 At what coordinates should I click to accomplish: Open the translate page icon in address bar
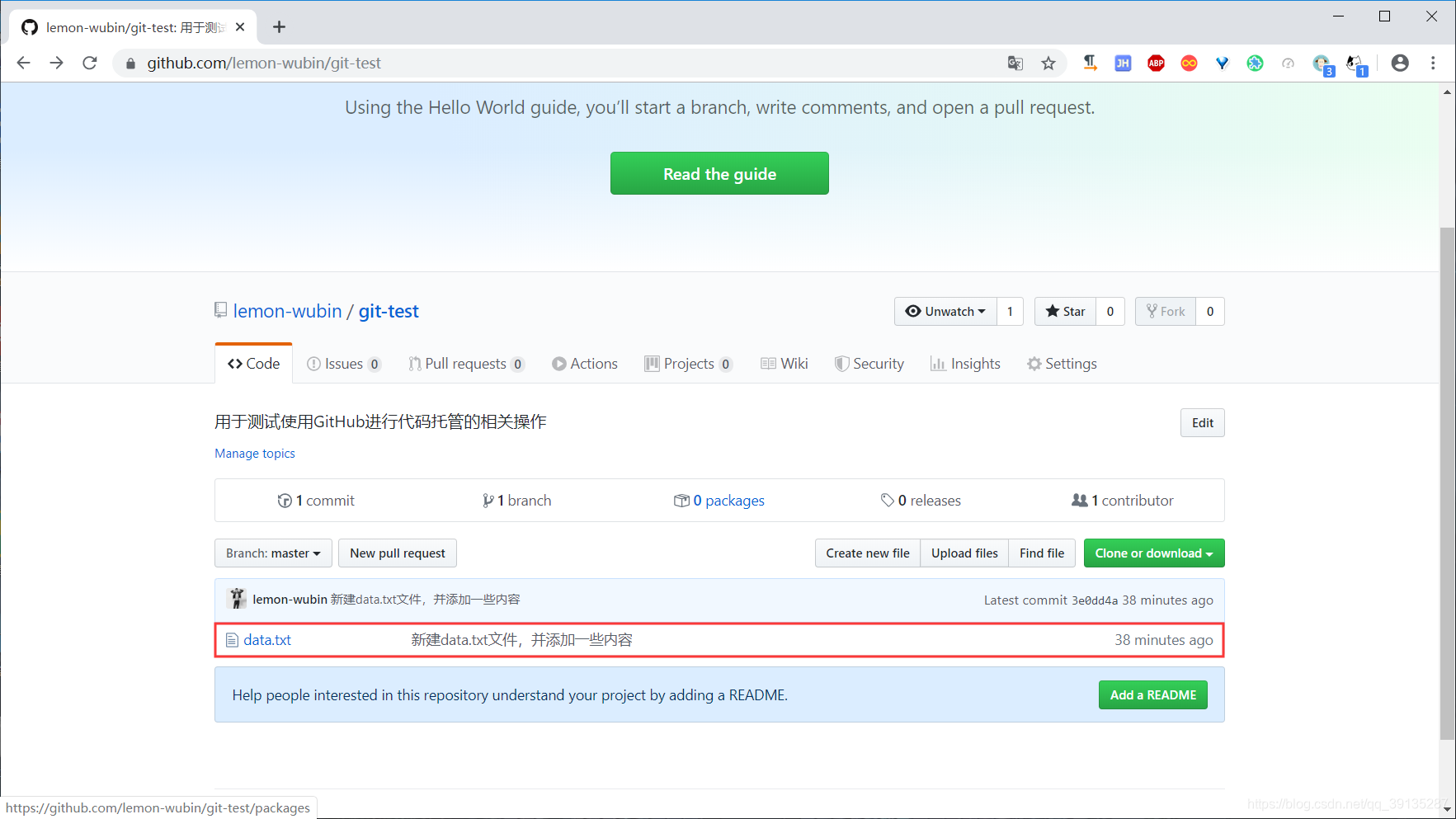point(1015,64)
